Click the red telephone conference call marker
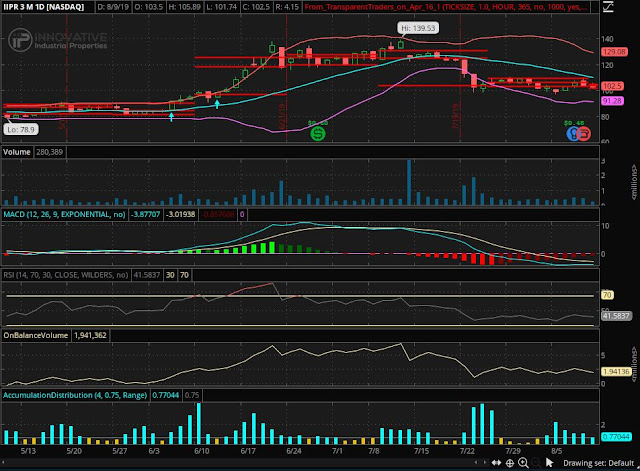Screen dimensions: 640x471 click(x=584, y=133)
